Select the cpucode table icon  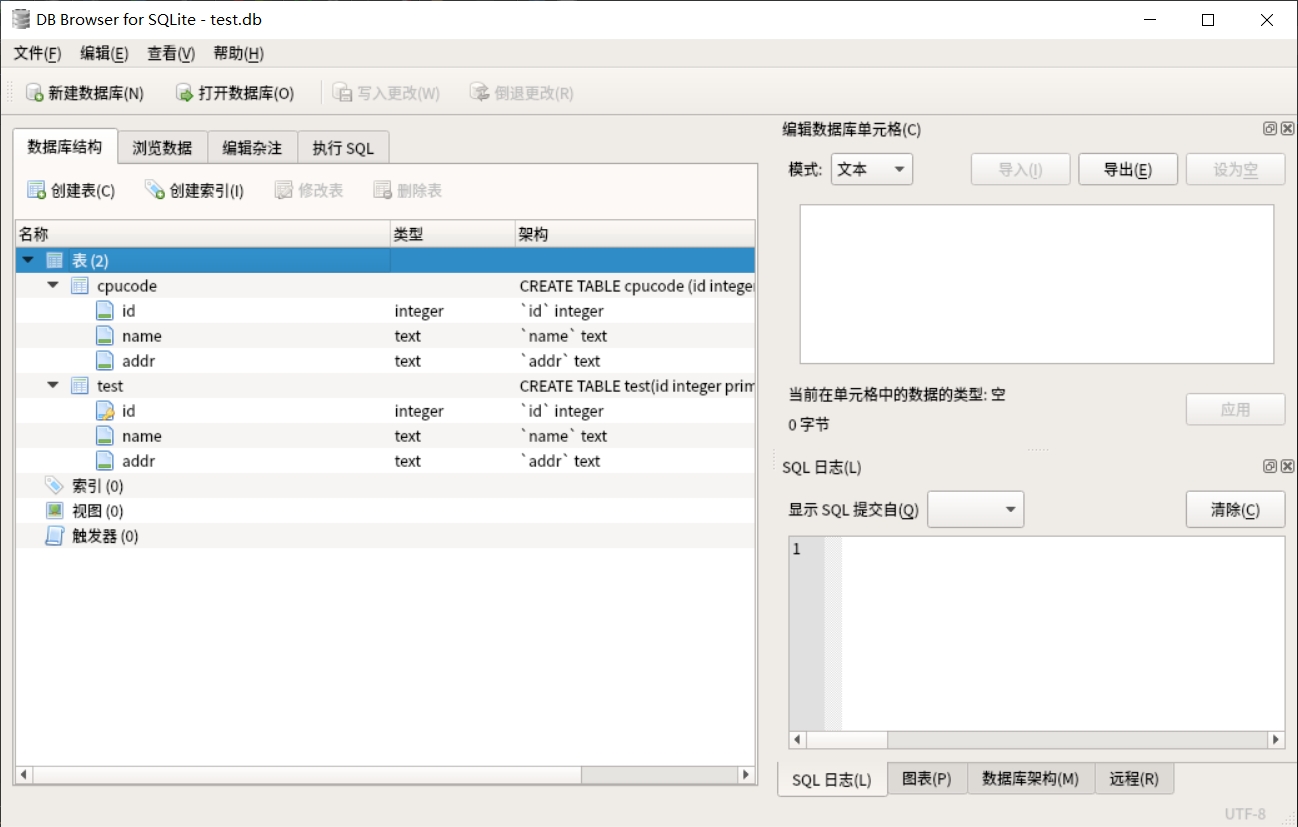coord(80,286)
